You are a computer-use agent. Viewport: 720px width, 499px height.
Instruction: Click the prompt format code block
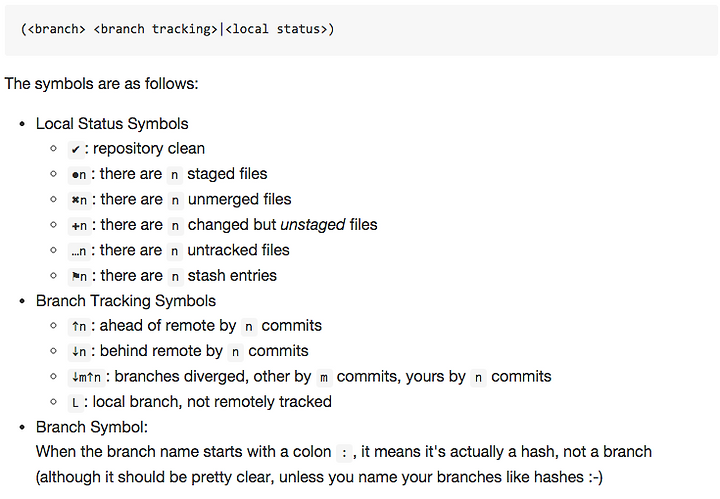(x=361, y=30)
